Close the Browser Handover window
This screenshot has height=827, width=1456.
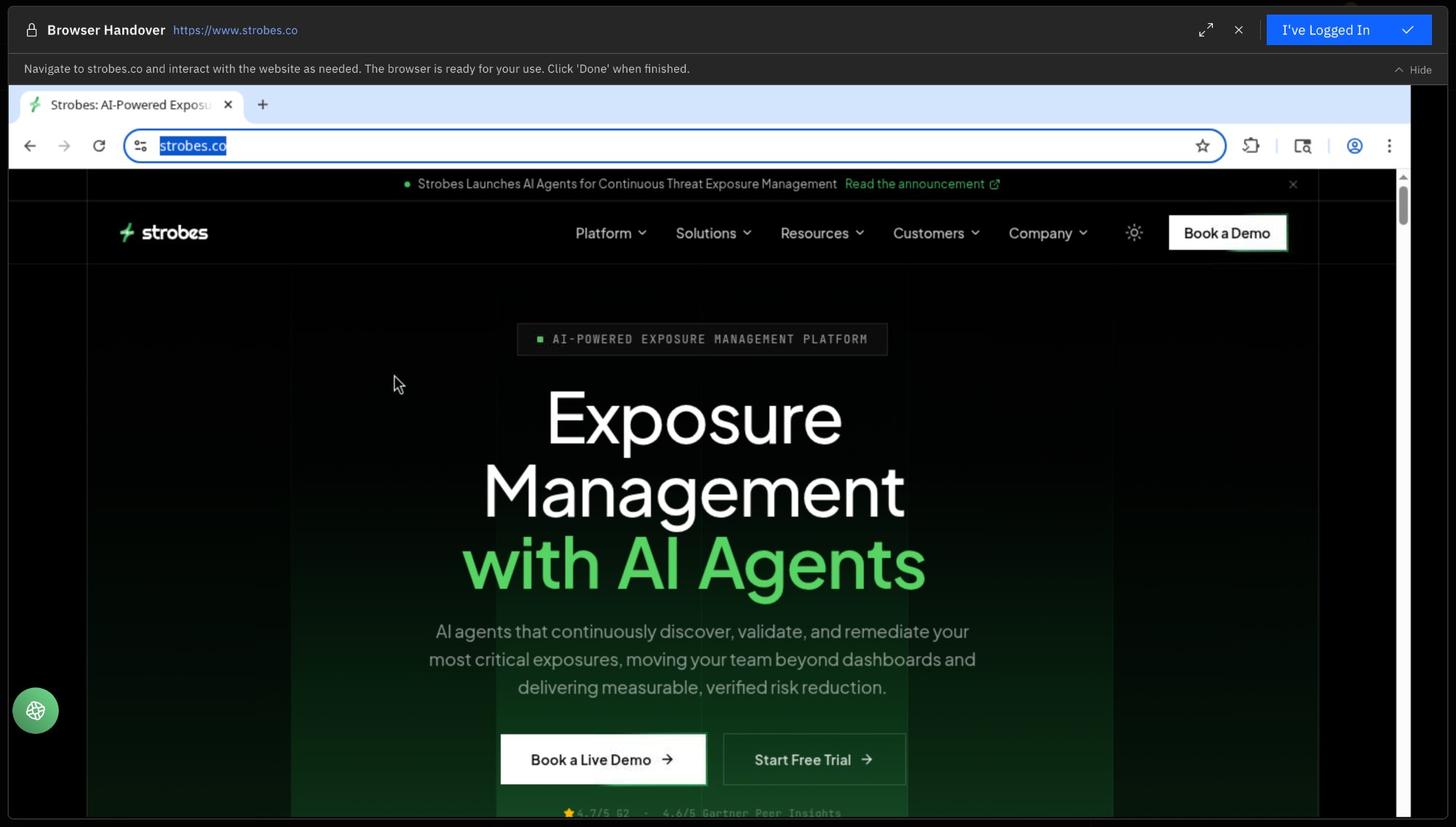coord(1239,30)
